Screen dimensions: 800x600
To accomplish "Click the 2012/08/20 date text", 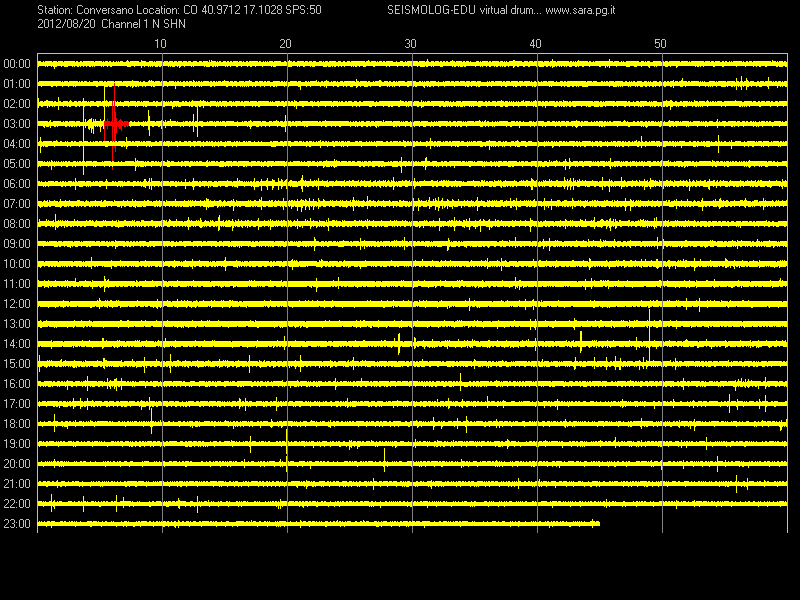I will [66, 24].
